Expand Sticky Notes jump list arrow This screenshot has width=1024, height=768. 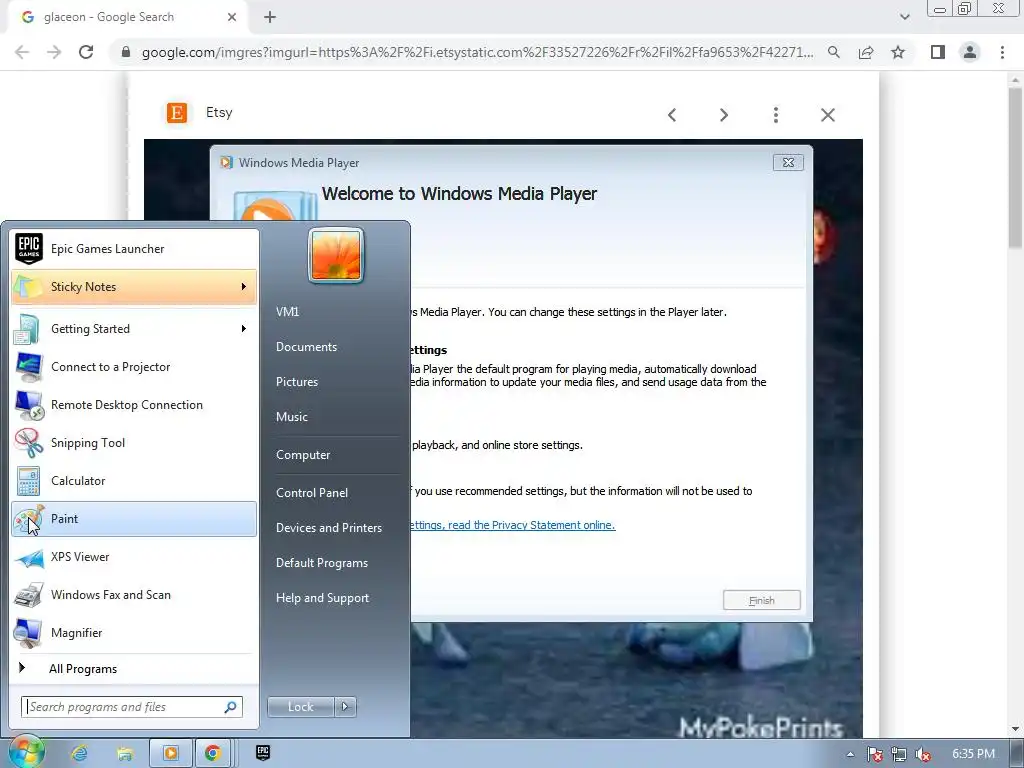click(244, 287)
